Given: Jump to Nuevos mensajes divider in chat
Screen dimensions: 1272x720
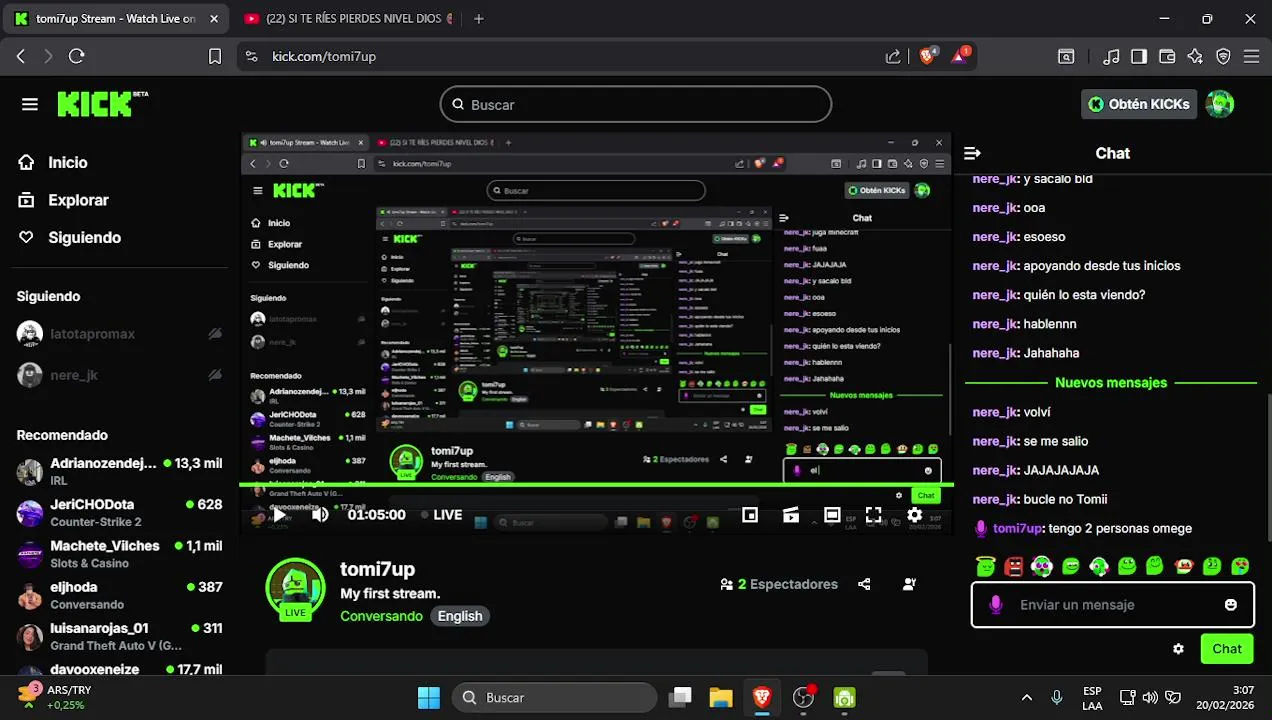Looking at the screenshot, I should pyautogui.click(x=1111, y=383).
